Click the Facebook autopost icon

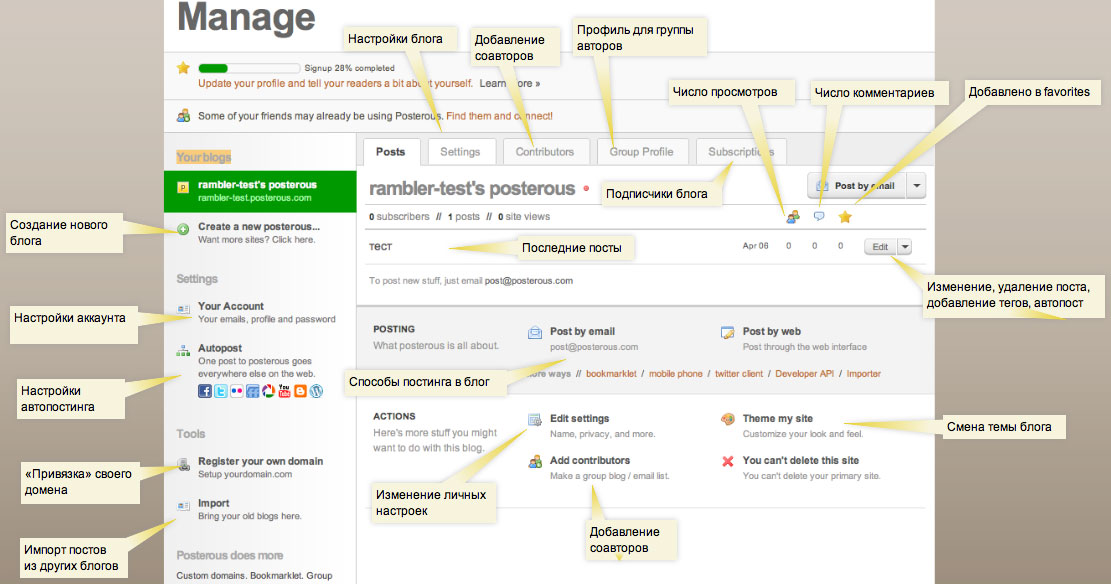(205, 391)
